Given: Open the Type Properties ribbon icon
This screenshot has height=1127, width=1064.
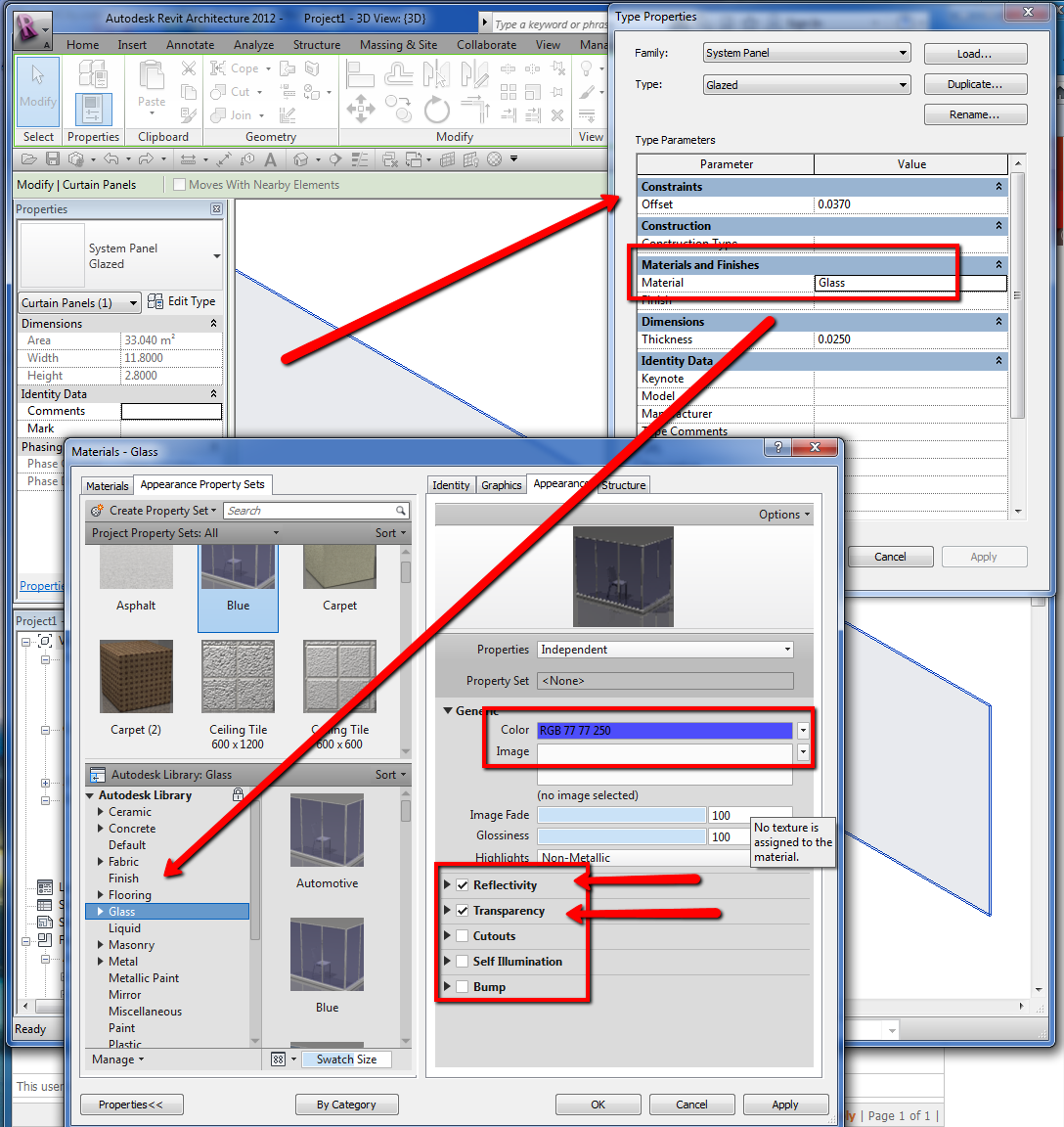Looking at the screenshot, I should [93, 73].
